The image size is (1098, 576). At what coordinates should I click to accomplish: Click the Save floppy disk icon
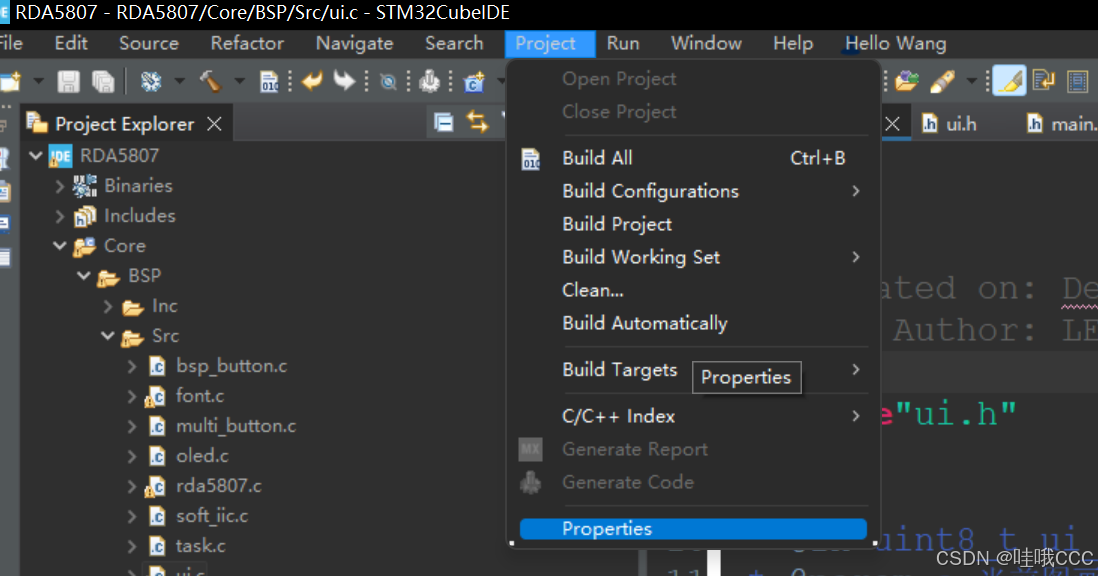click(x=68, y=82)
